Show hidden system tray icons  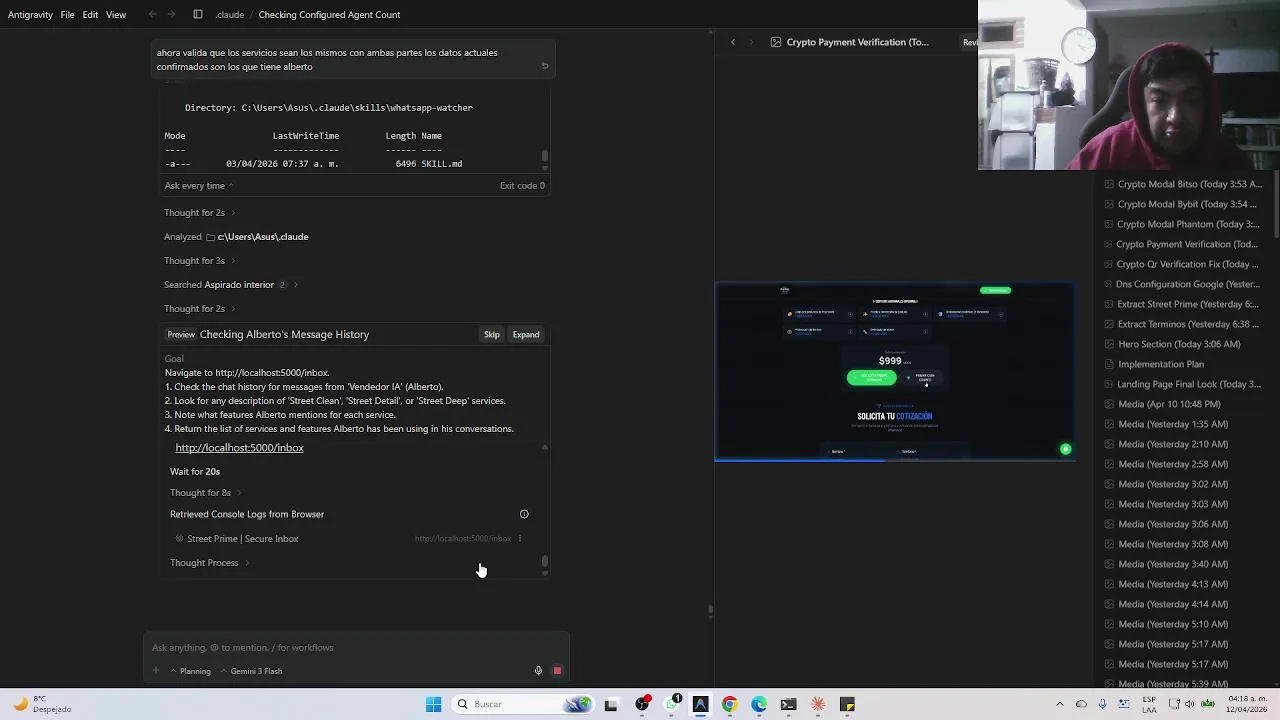tap(1060, 704)
